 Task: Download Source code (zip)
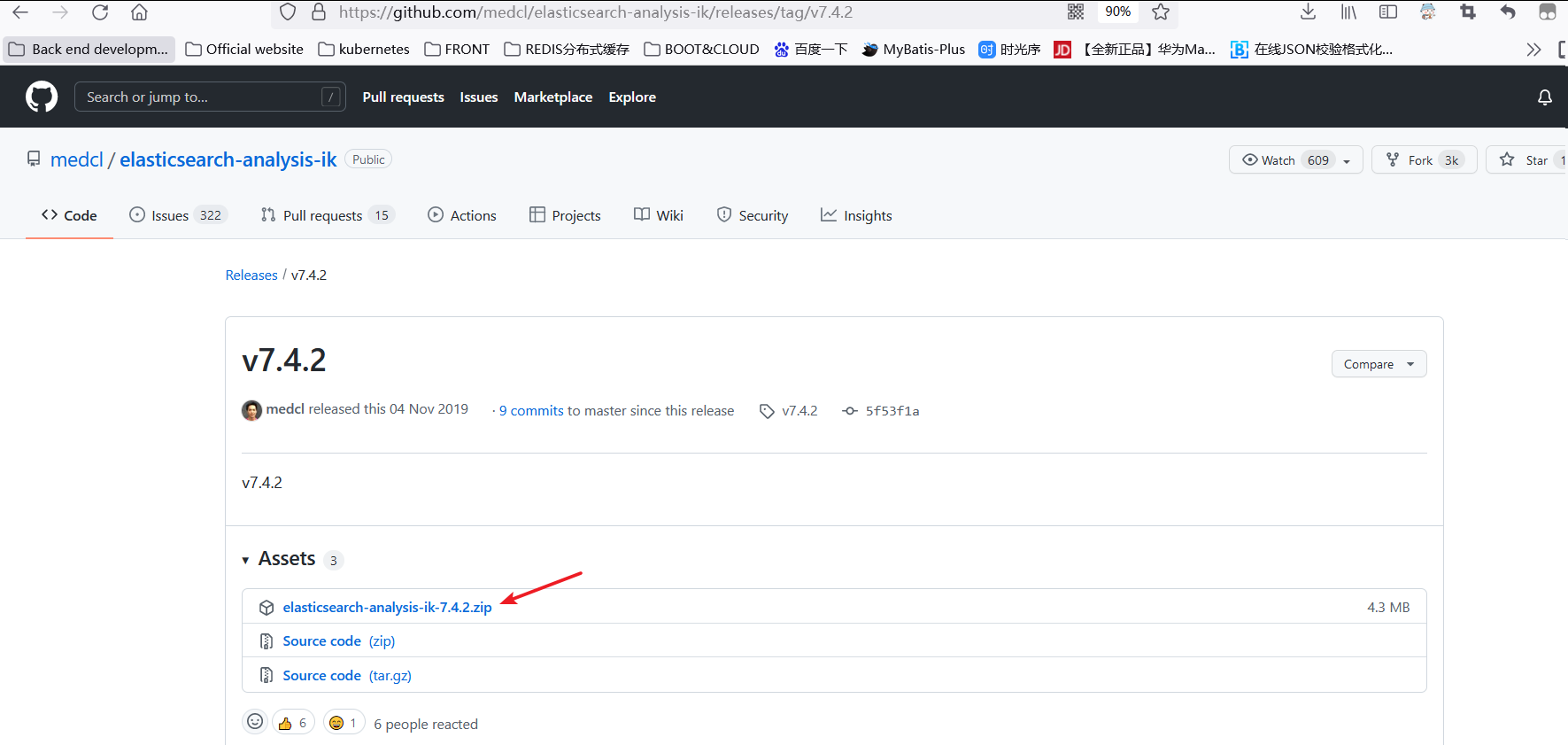pos(339,641)
